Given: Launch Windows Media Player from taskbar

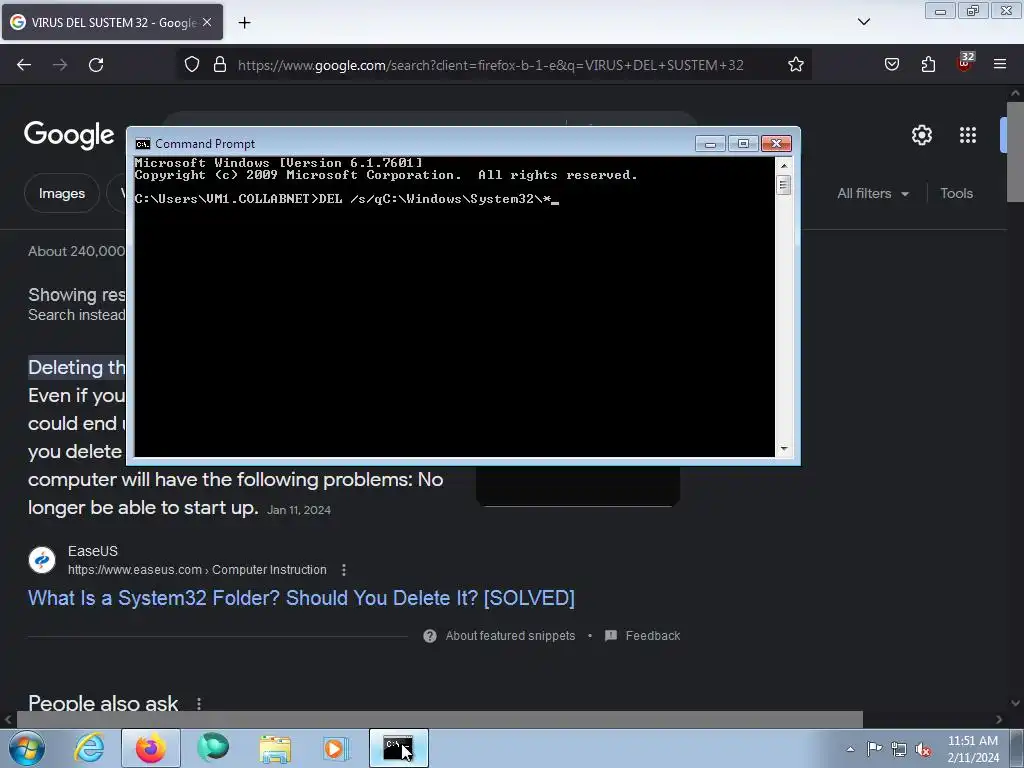Looking at the screenshot, I should click(x=337, y=748).
